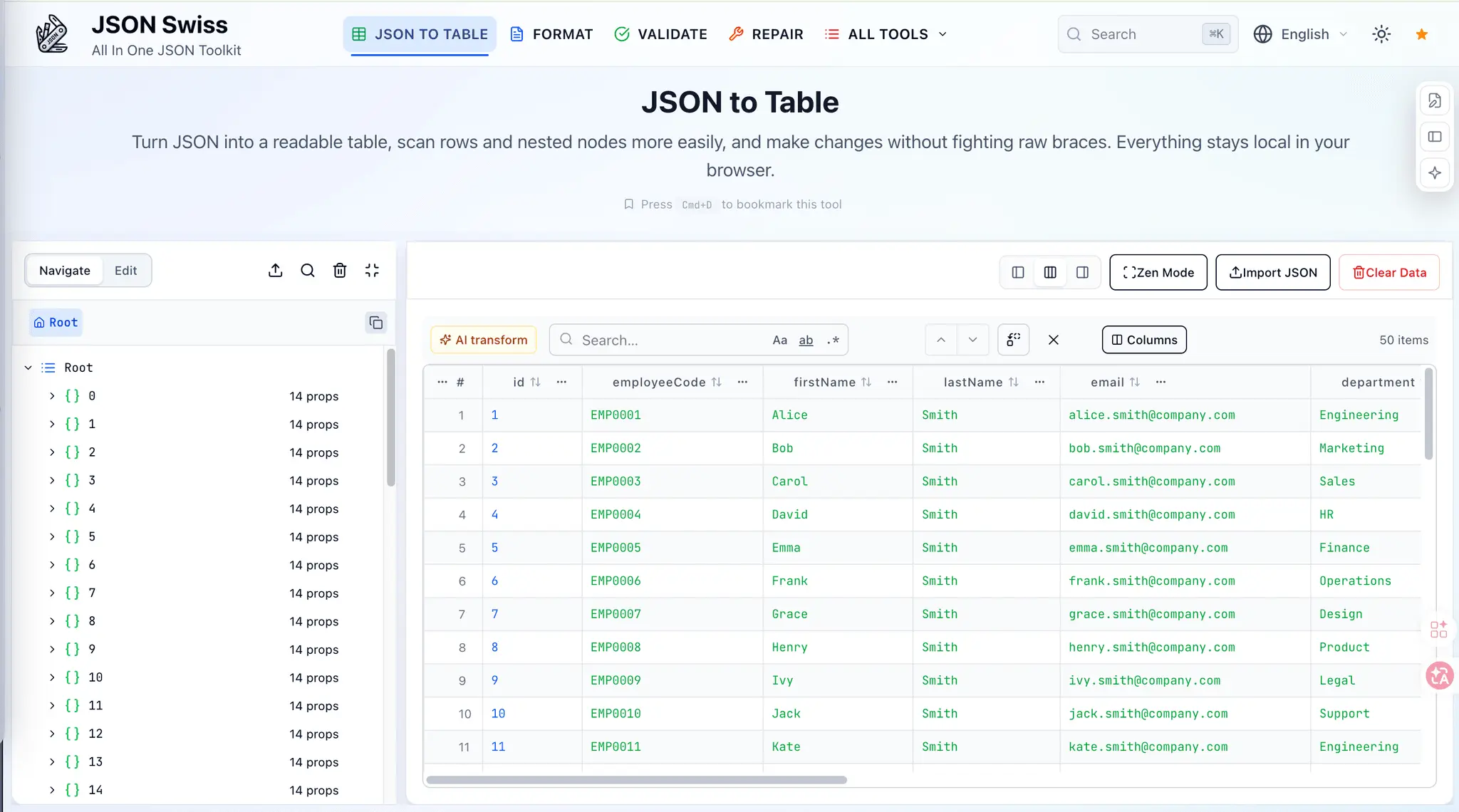Open the REPAIR tool tab
This screenshot has width=1459, height=812.
click(766, 34)
